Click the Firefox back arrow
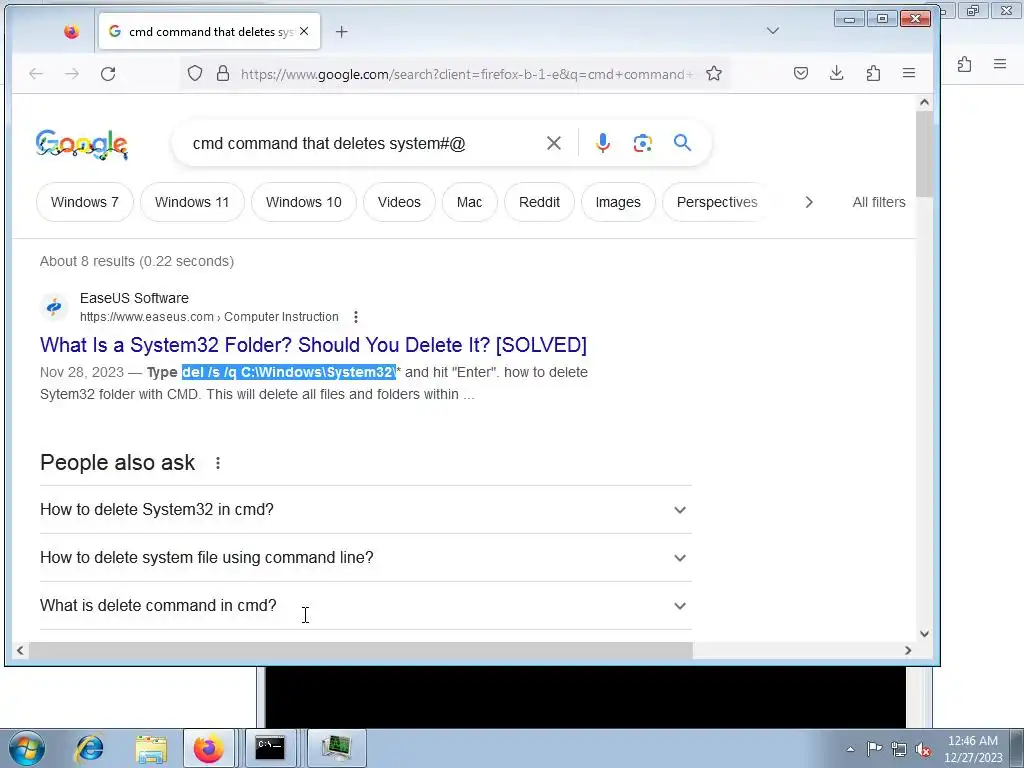 pos(36,74)
